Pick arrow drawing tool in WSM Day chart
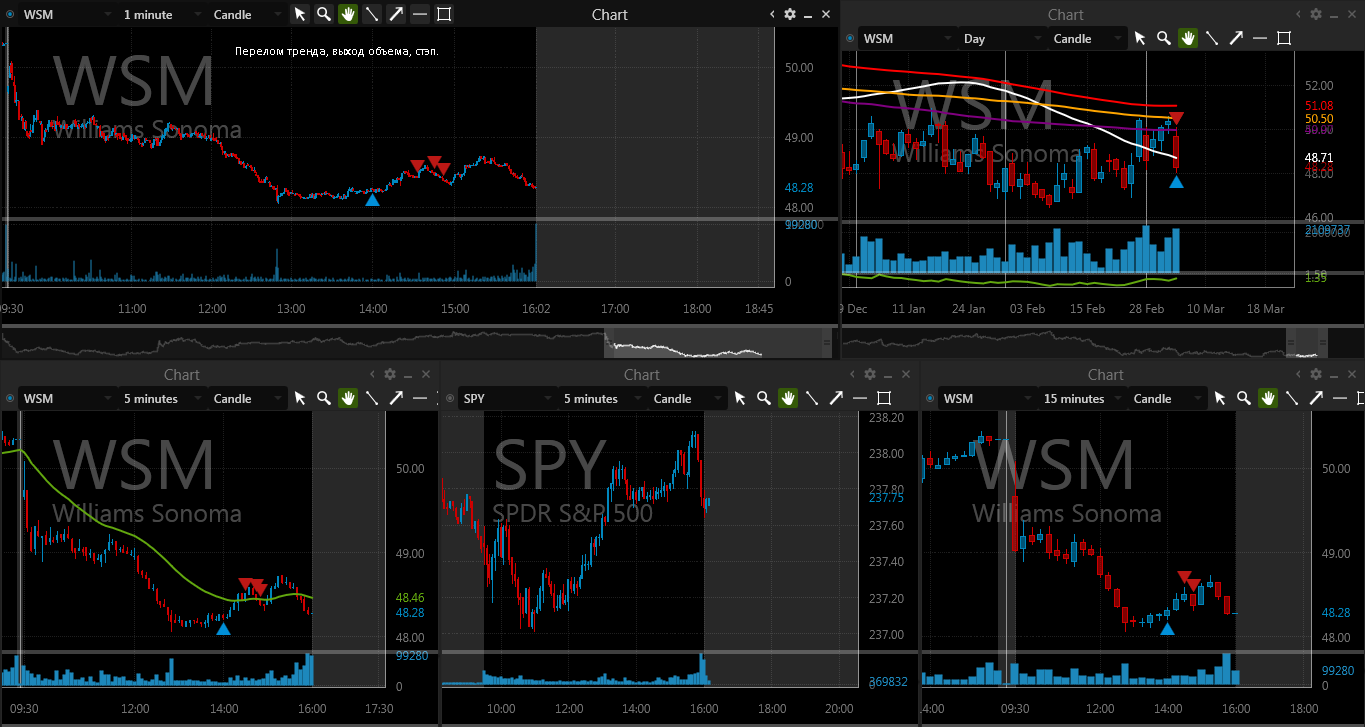The width and height of the screenshot is (1365, 727). (x=1236, y=38)
